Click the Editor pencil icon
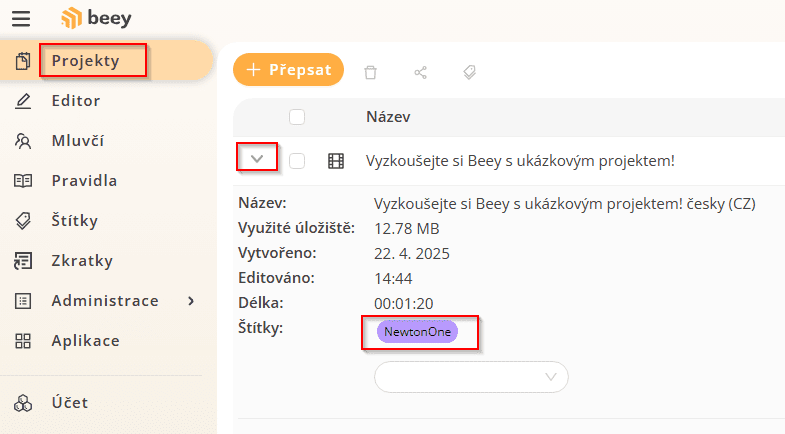 point(23,101)
